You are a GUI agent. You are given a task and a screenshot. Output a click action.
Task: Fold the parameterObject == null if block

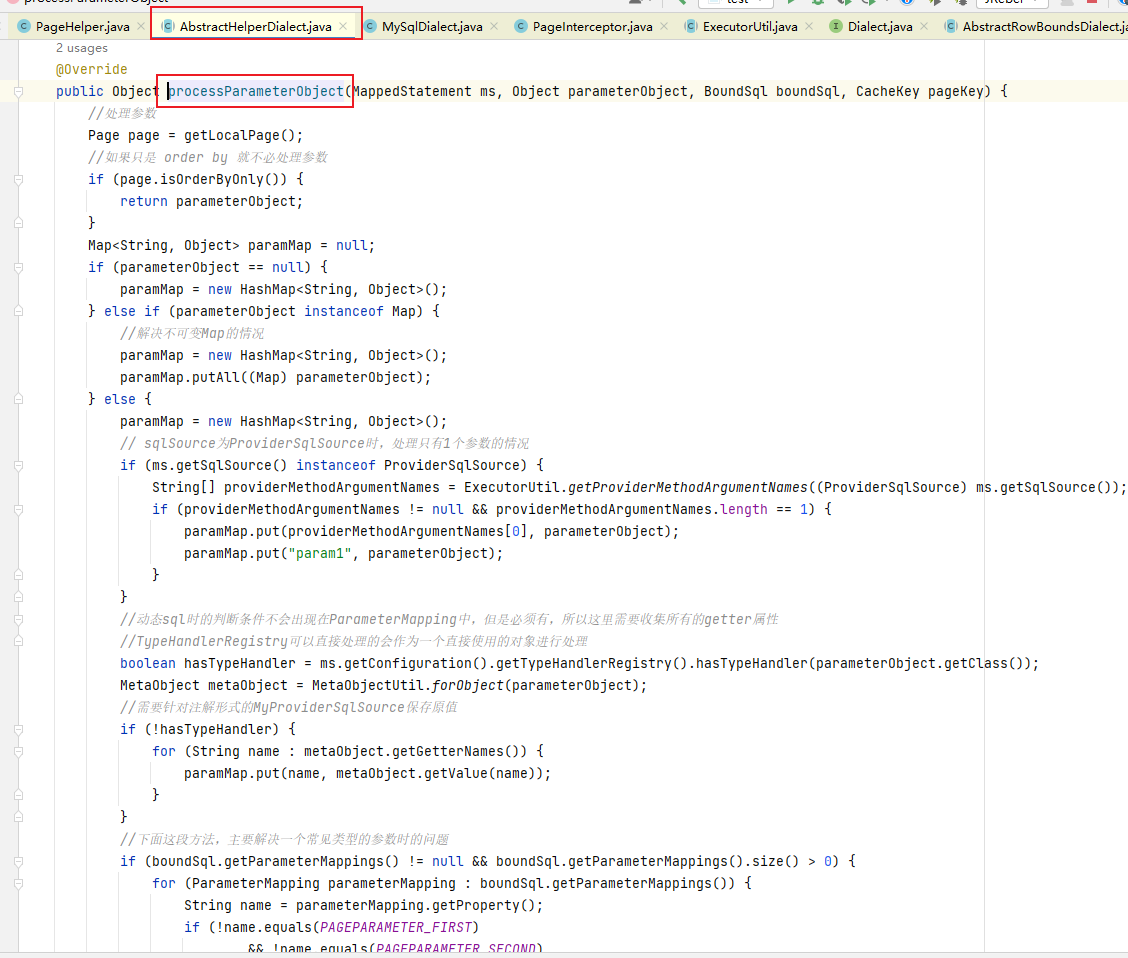19,268
